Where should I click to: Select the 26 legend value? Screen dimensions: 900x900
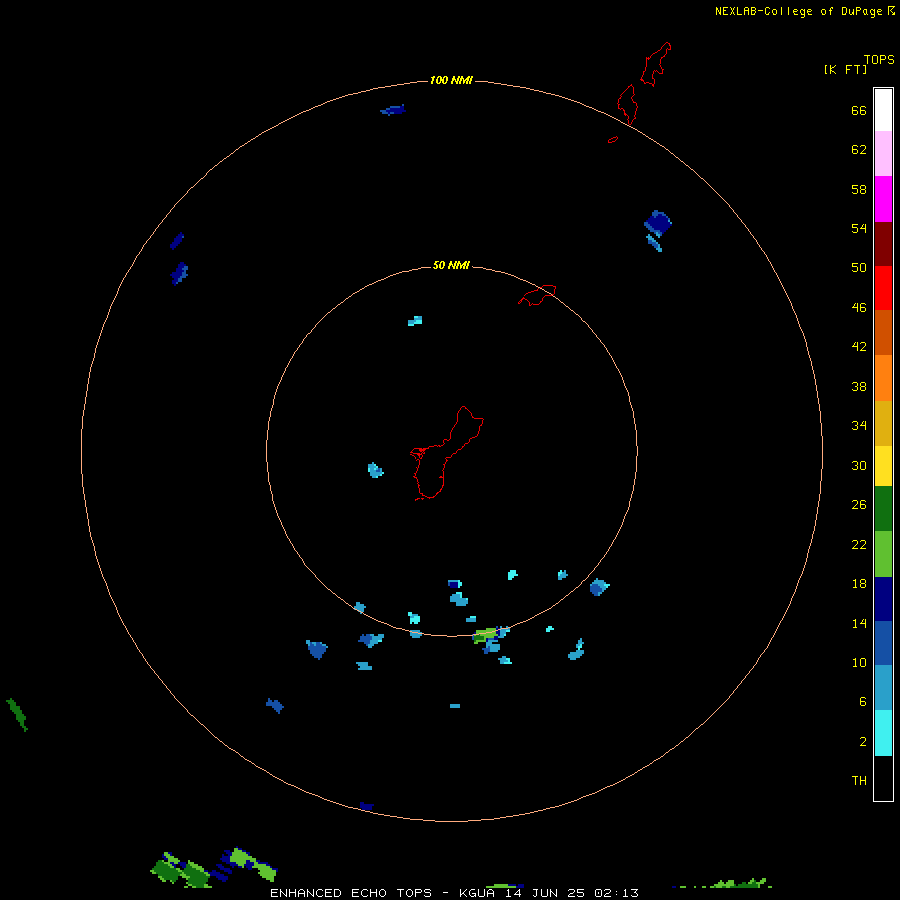(859, 505)
